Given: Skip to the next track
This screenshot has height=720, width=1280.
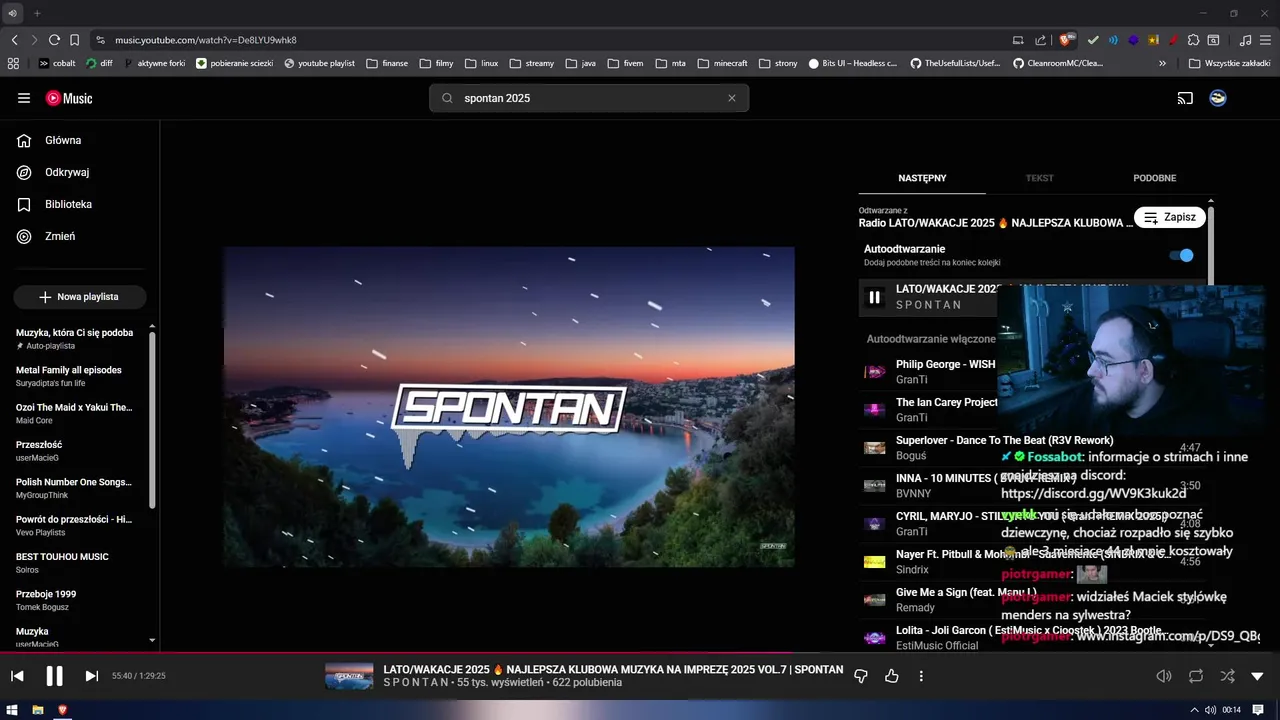Looking at the screenshot, I should (91, 676).
